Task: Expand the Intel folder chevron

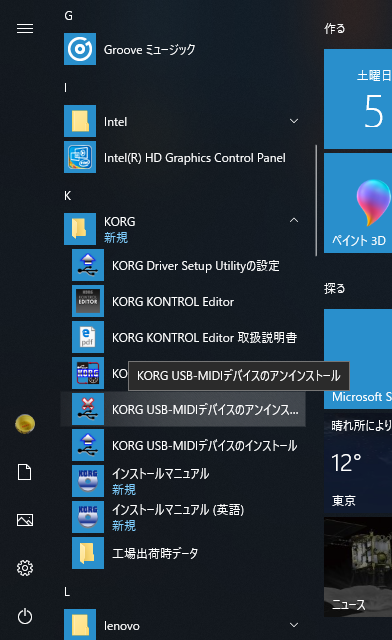Action: [294, 121]
